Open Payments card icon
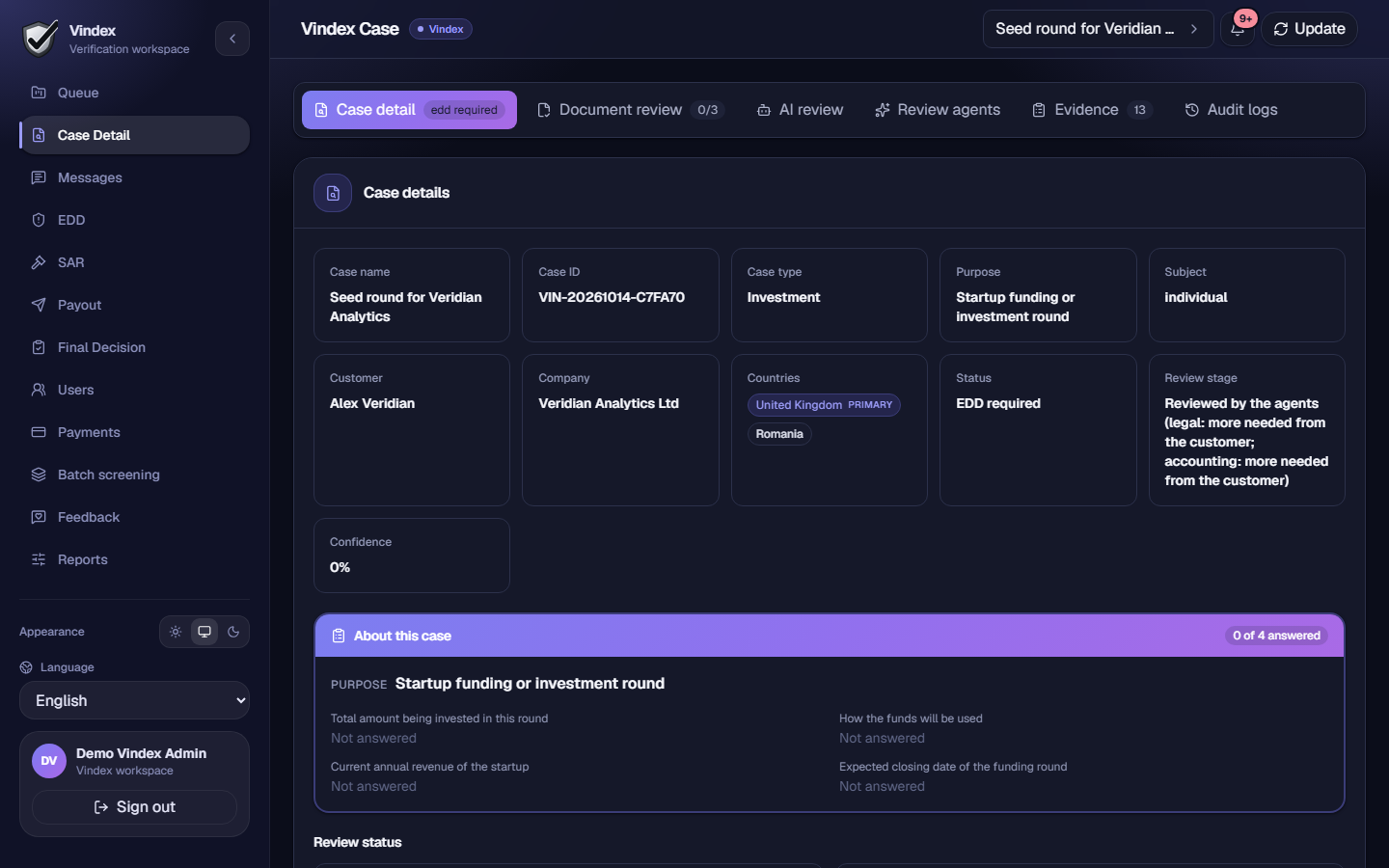 point(39,432)
